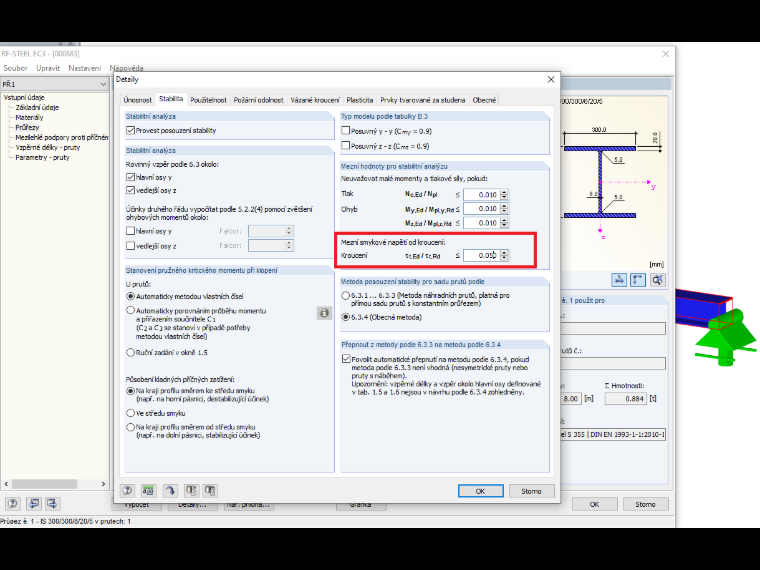Click the save settings as default icon
Viewport: 760px width, 570px height.
coord(210,491)
